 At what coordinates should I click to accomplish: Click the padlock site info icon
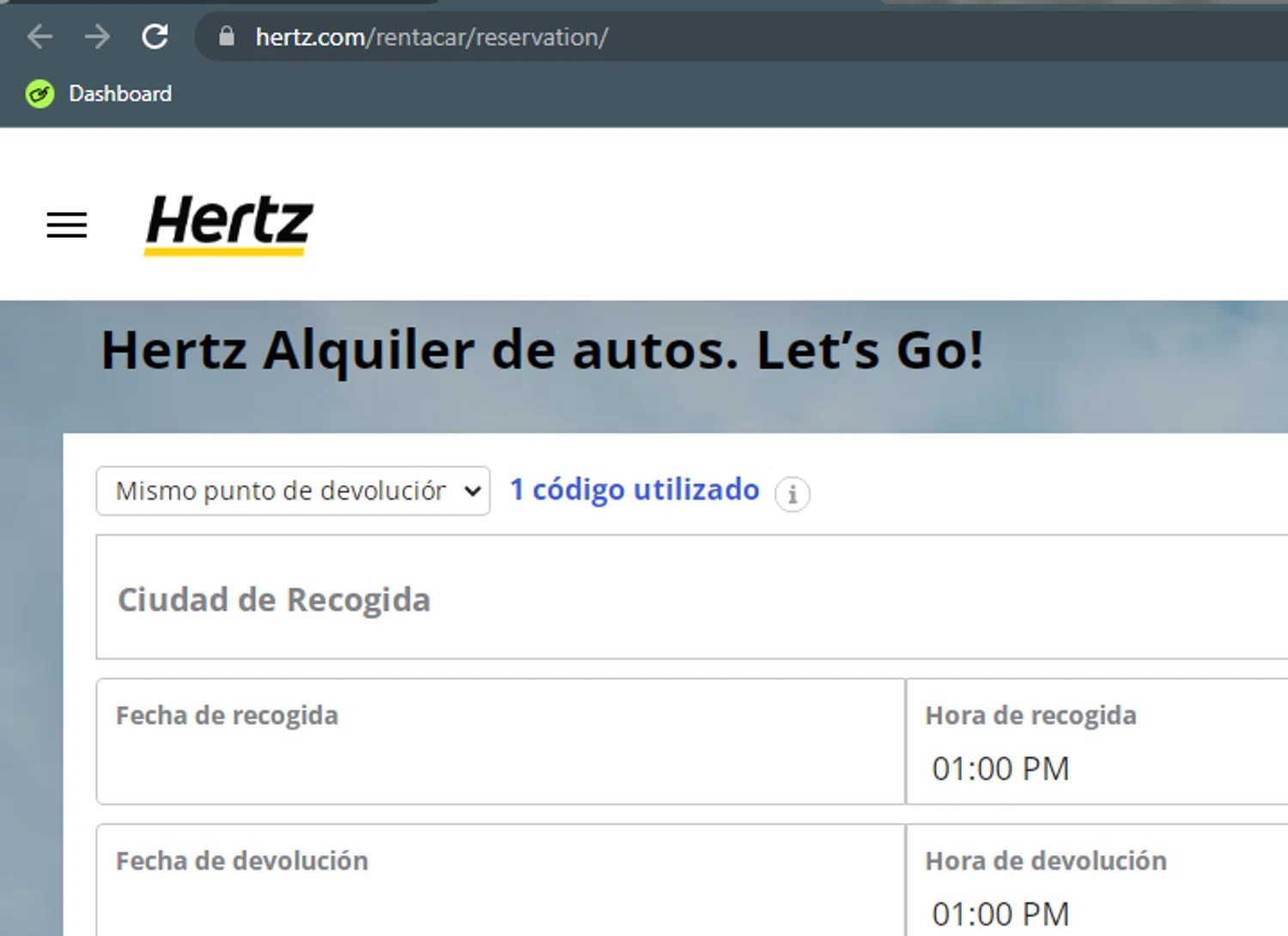point(227,36)
